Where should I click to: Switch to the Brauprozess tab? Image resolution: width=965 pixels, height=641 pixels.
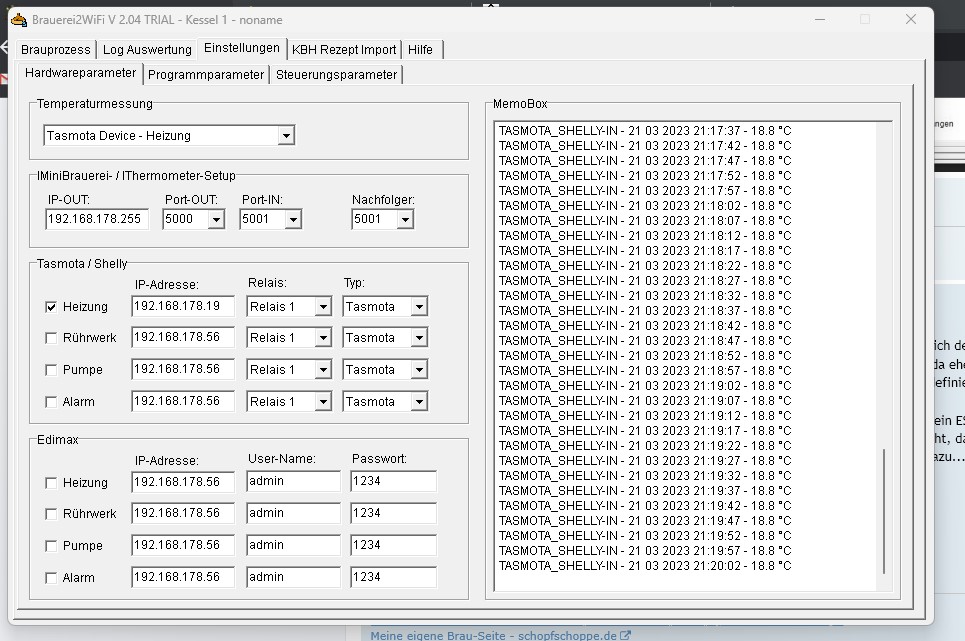(56, 50)
